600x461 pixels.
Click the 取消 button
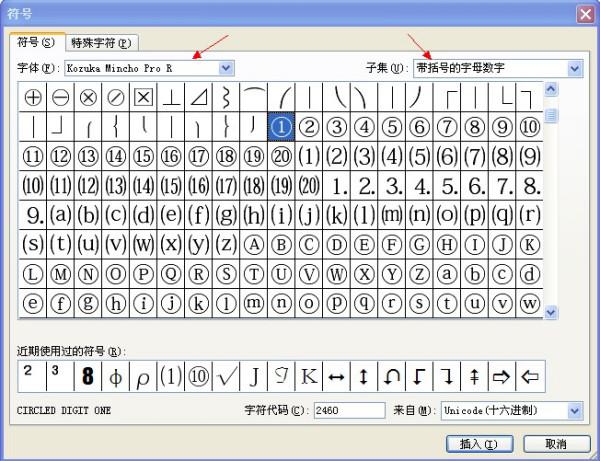[x=556, y=444]
